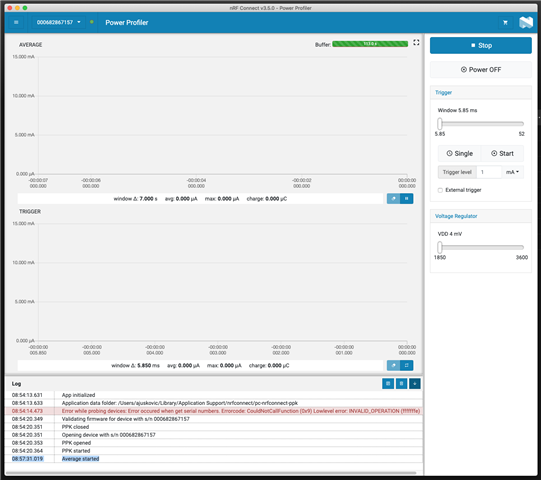The height and width of the screenshot is (480, 541).
Task: Select log row 'PPK opened'
Action: click(214, 443)
